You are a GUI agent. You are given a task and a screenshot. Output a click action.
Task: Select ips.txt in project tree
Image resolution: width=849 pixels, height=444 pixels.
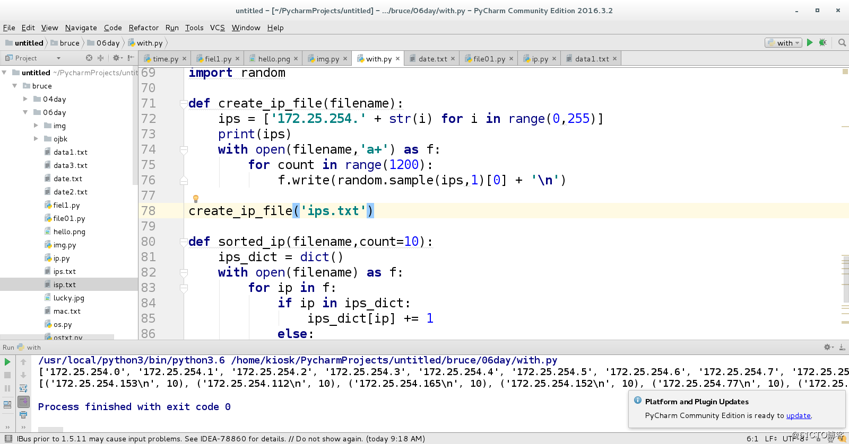click(64, 271)
